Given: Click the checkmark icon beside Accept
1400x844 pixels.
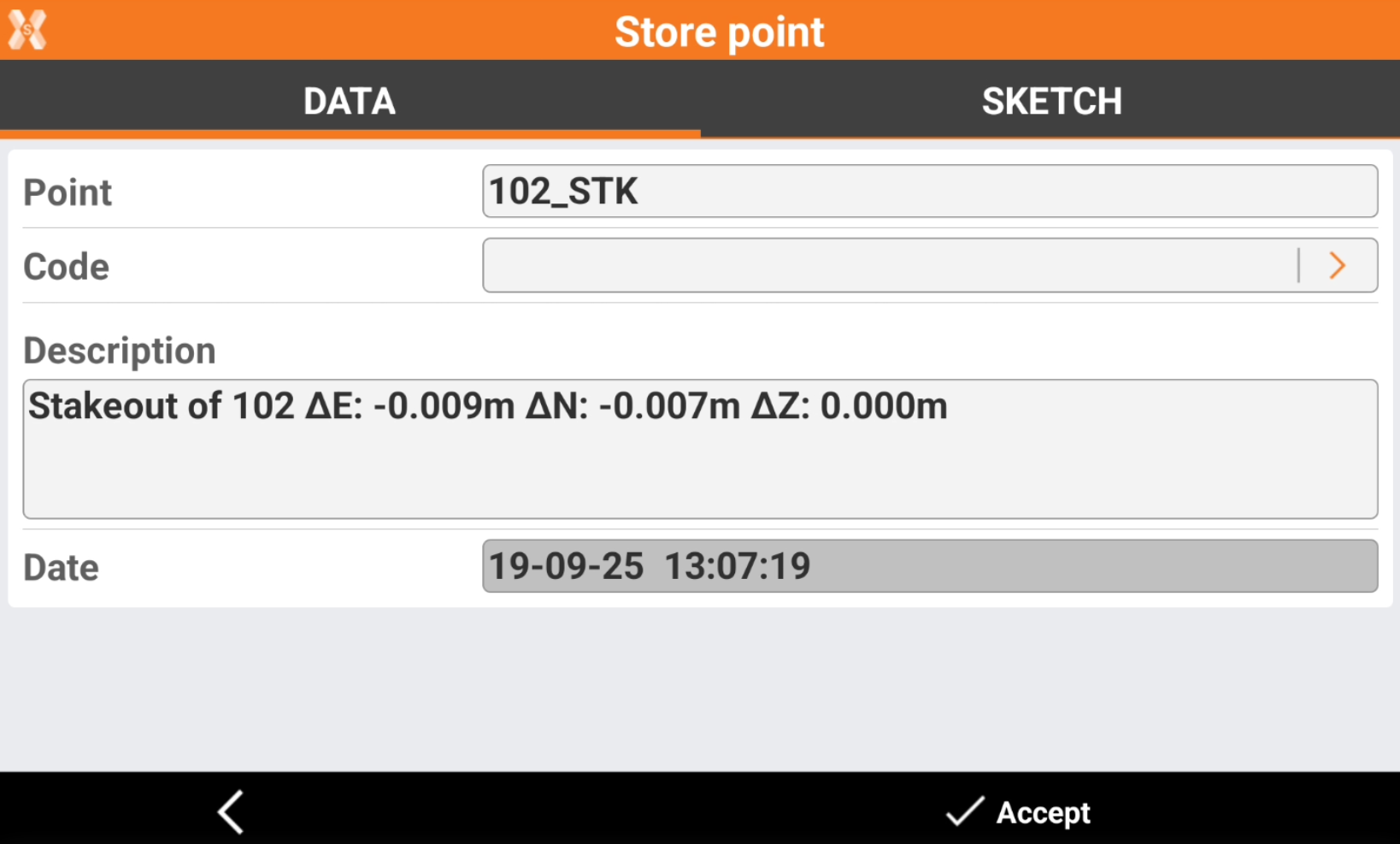Looking at the screenshot, I should [x=964, y=811].
